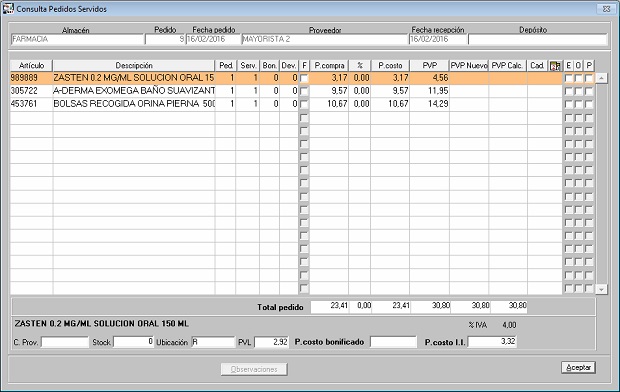Viewport: 620px width, 392px height.
Task: Tick the F checkbox for BOLSAS RECOGIDA row
Action: (304, 104)
